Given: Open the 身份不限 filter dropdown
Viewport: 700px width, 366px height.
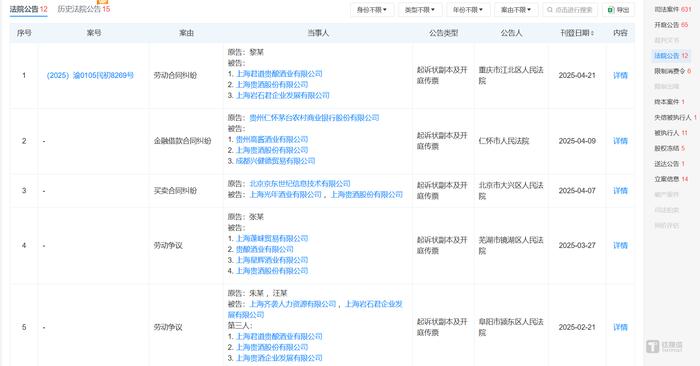Looking at the screenshot, I should click(372, 10).
